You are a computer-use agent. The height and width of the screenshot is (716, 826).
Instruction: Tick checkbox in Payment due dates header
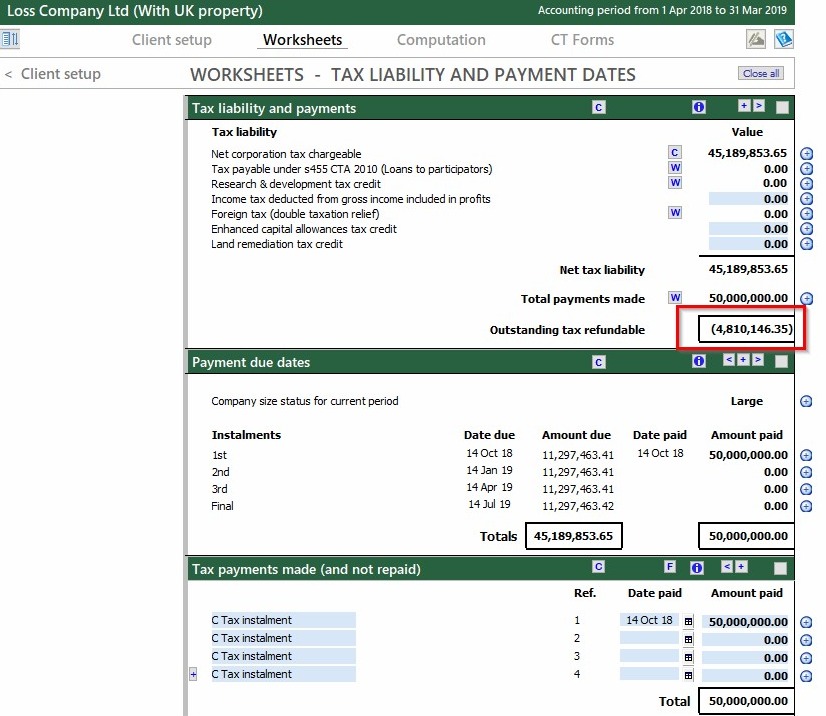coord(782,362)
